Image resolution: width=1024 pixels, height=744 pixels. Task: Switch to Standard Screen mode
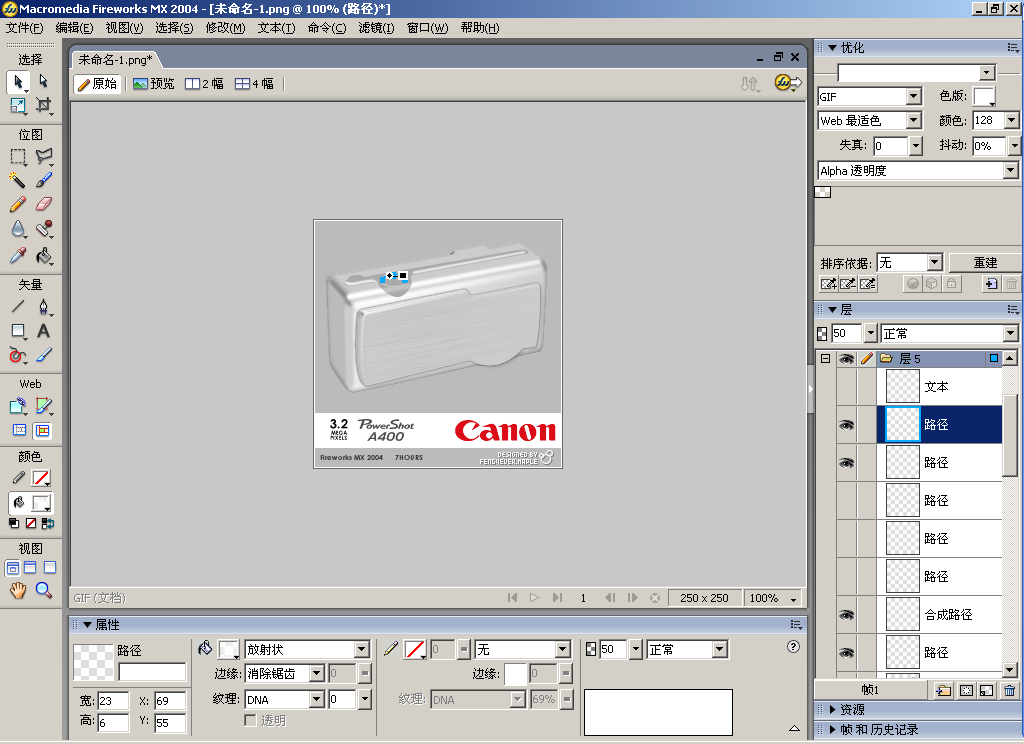(x=12, y=568)
